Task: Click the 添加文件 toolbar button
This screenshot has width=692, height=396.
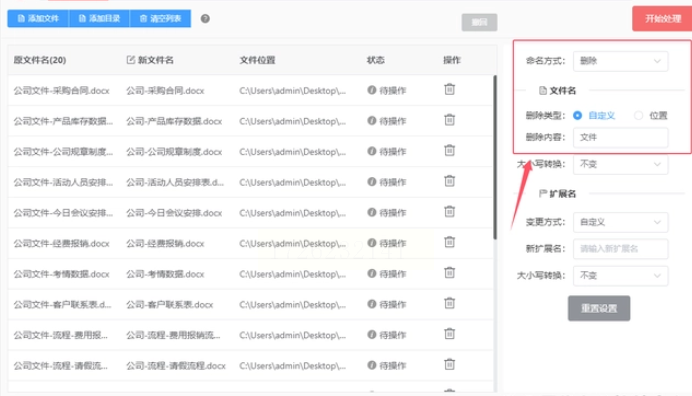Action: coord(38,19)
